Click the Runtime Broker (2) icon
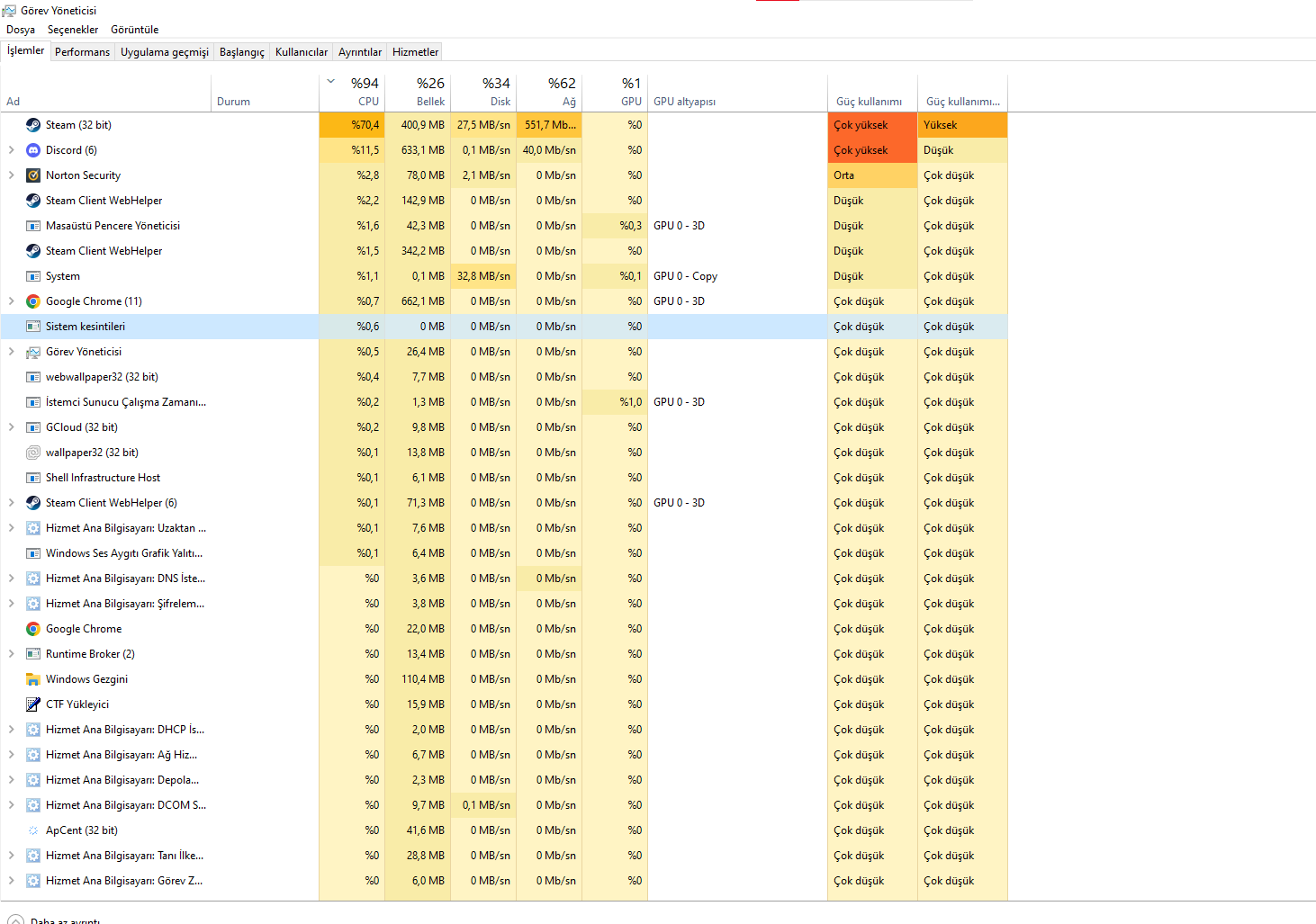 click(33, 654)
